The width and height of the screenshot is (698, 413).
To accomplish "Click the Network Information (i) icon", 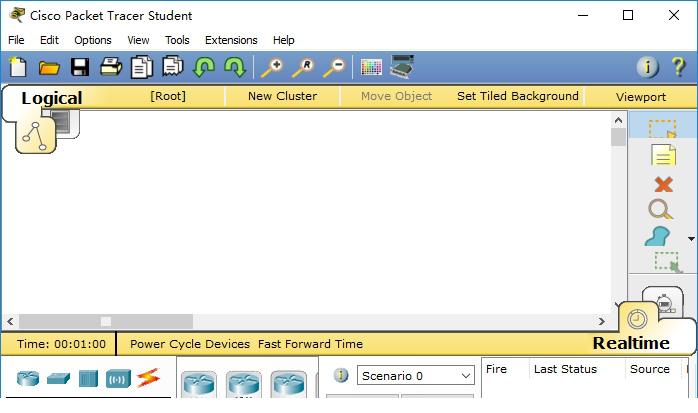I will click(x=647, y=67).
